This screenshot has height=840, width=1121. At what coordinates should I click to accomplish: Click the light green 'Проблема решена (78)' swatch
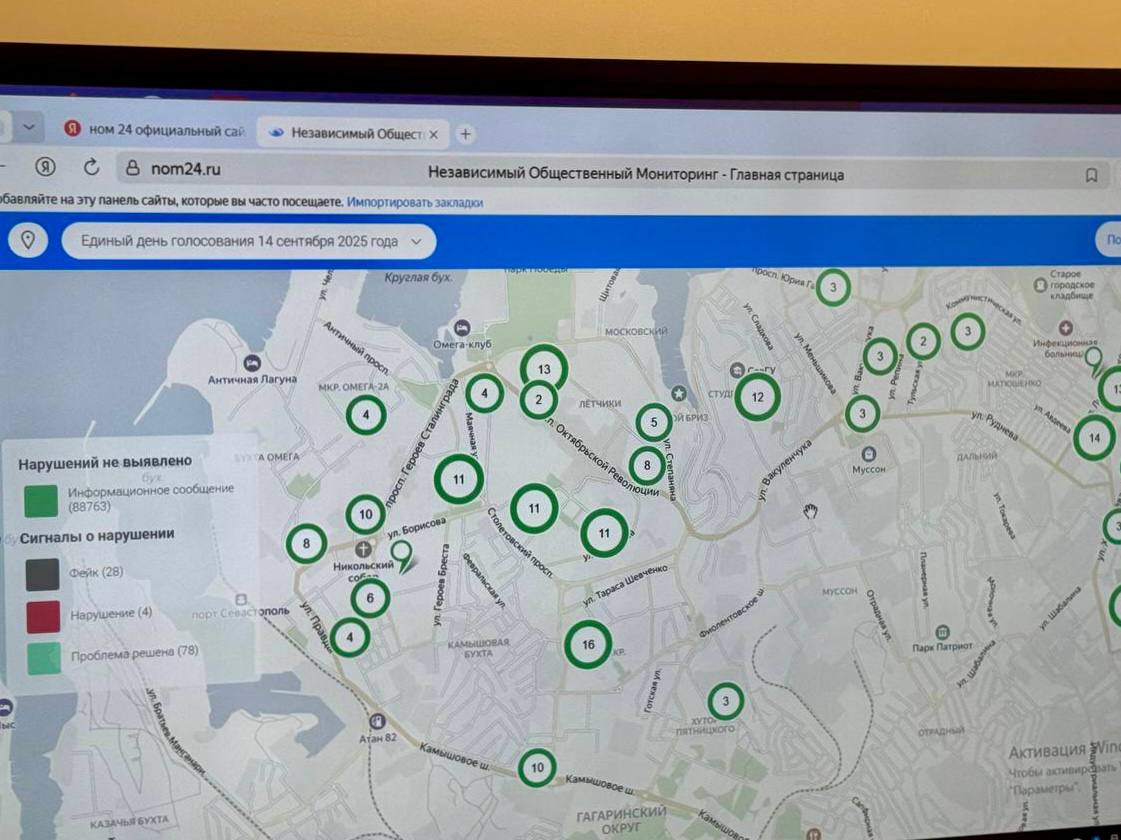[44, 658]
